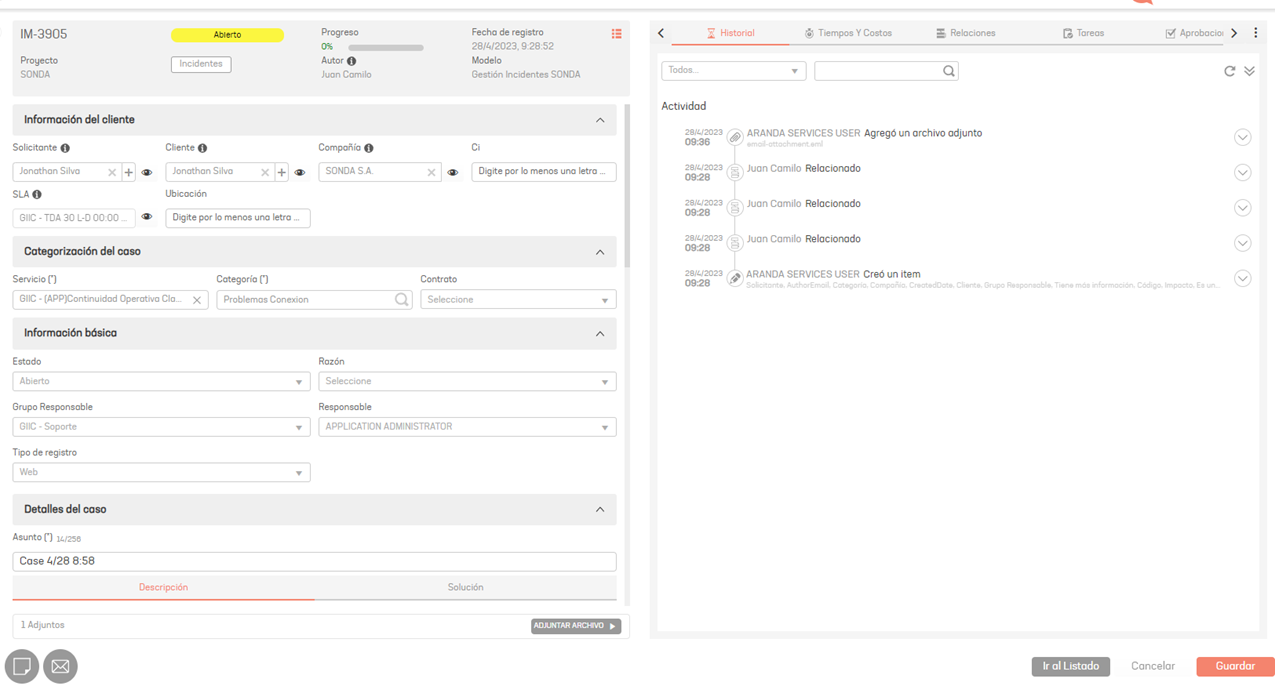Collapse the Información del cliente section
1275x686 pixels.
click(x=600, y=120)
